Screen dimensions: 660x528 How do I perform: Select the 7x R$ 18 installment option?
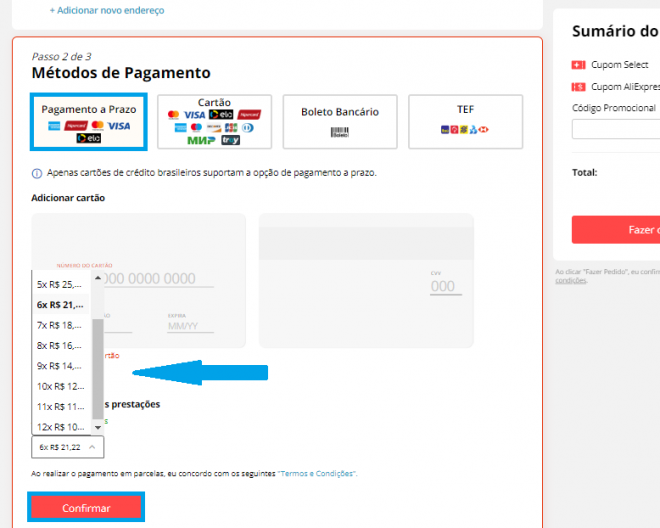[61, 325]
